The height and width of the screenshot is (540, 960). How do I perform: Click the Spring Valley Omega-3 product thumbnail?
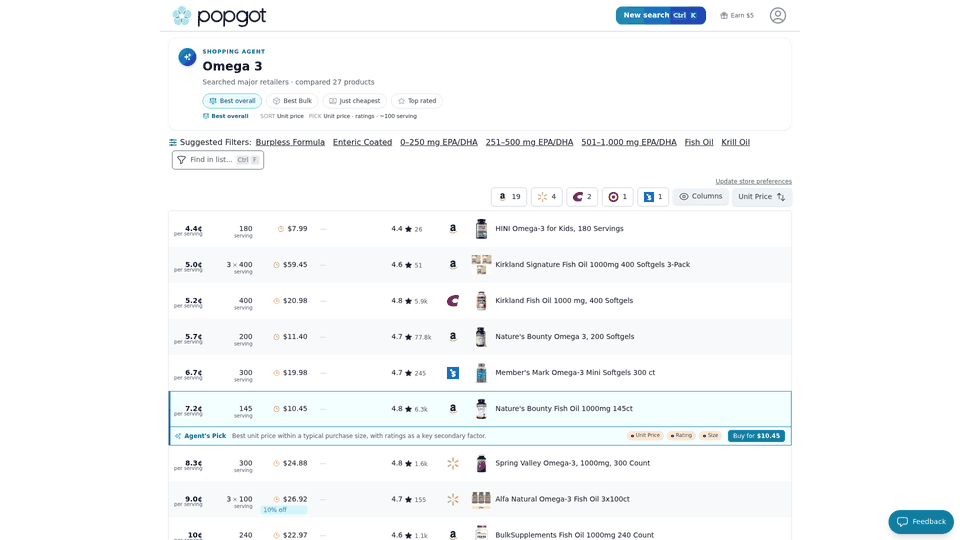coord(481,463)
